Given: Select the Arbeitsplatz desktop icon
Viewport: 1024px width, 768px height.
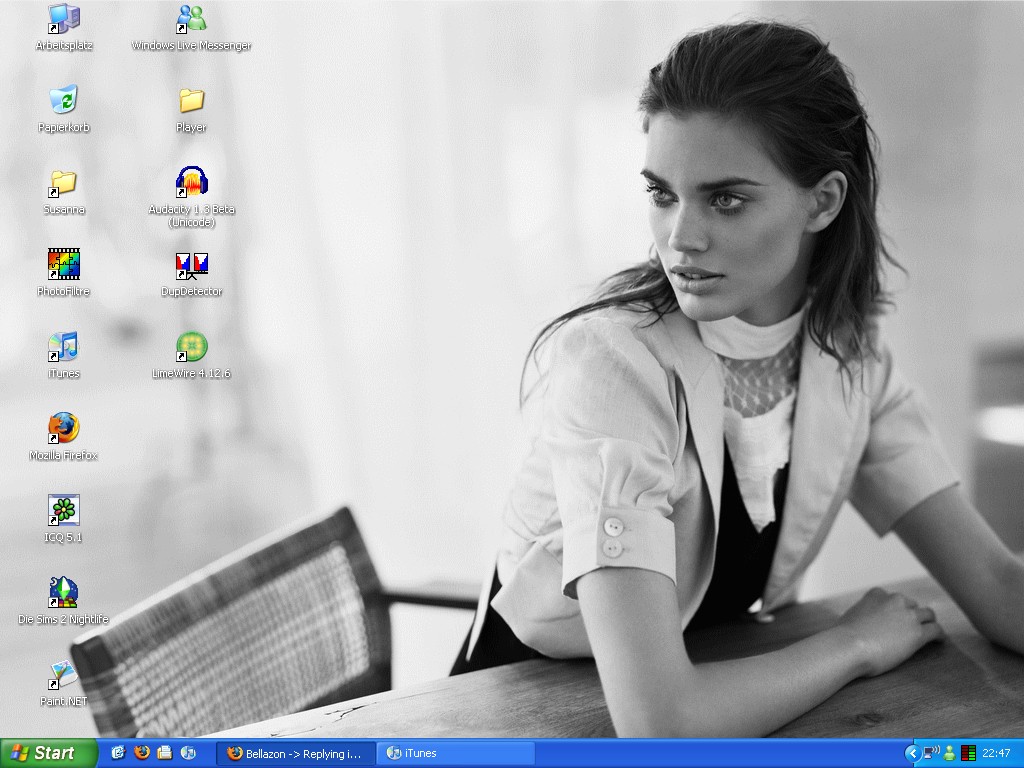Looking at the screenshot, I should [64, 19].
